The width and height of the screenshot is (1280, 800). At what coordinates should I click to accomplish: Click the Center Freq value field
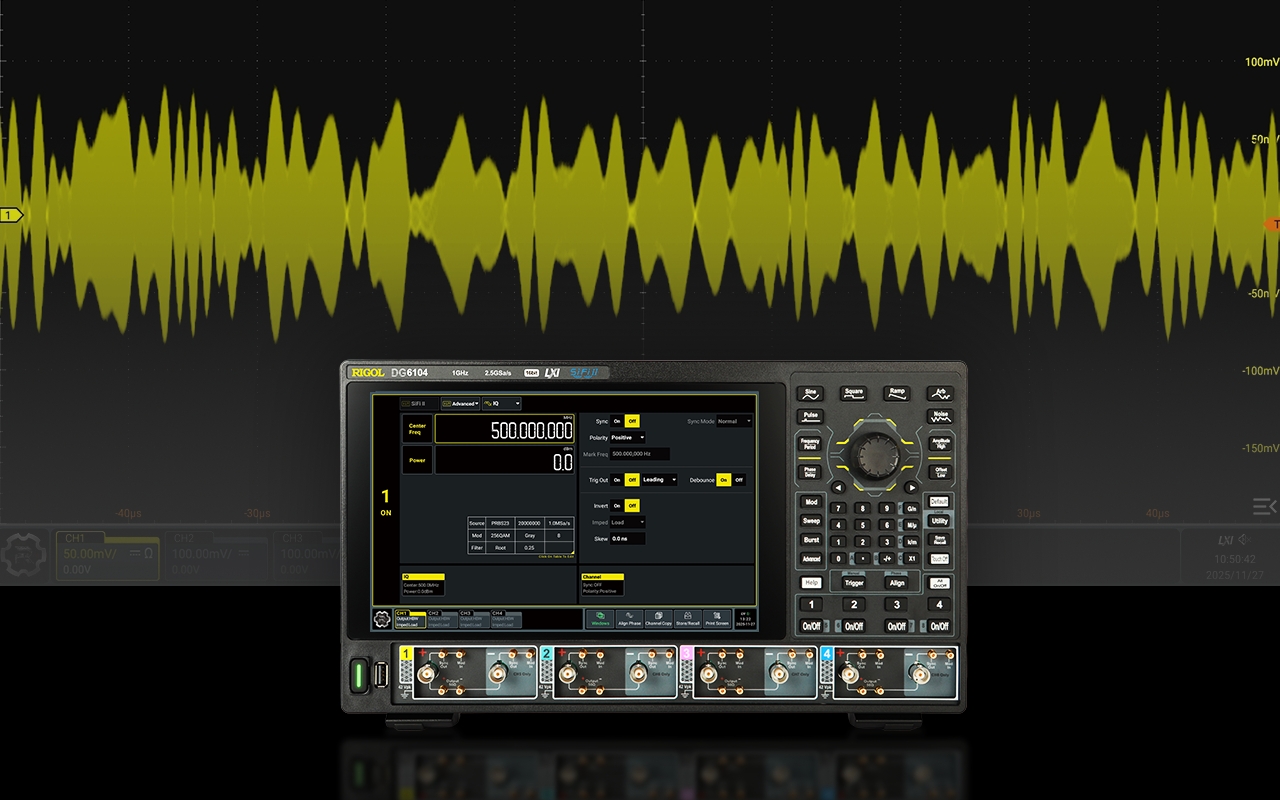pos(504,430)
